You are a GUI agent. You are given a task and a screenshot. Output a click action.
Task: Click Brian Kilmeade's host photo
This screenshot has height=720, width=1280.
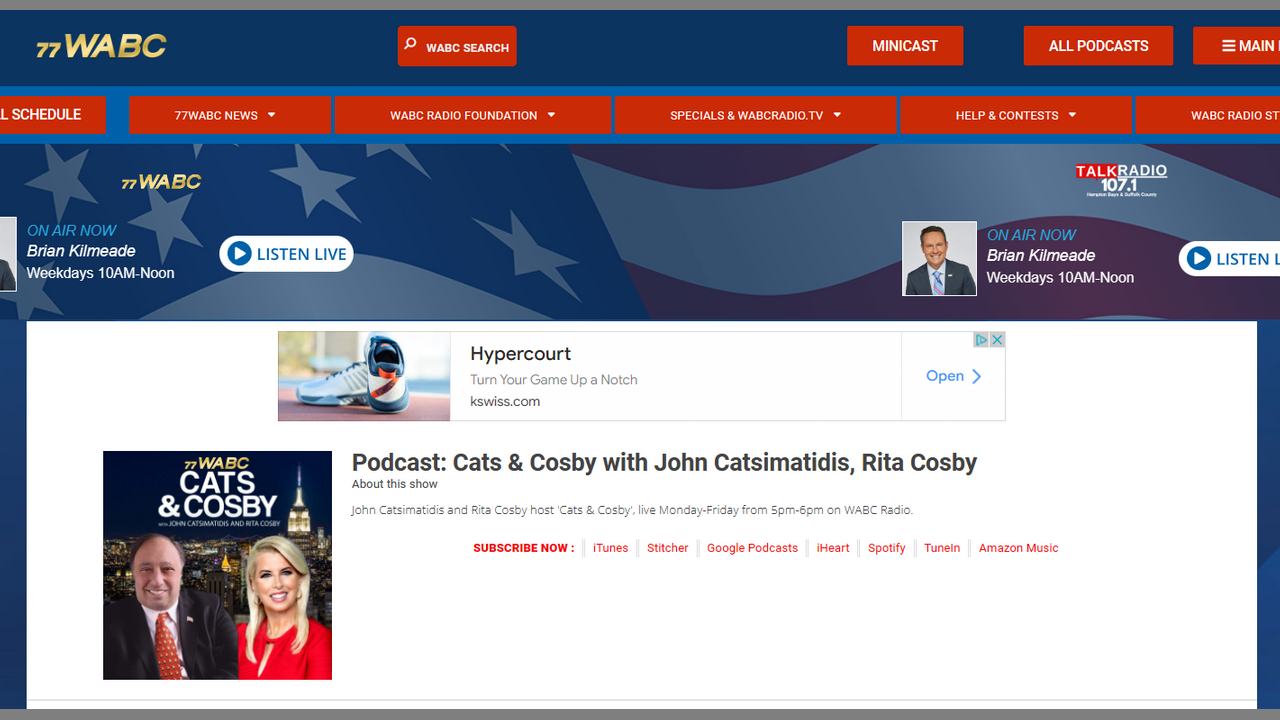click(939, 258)
